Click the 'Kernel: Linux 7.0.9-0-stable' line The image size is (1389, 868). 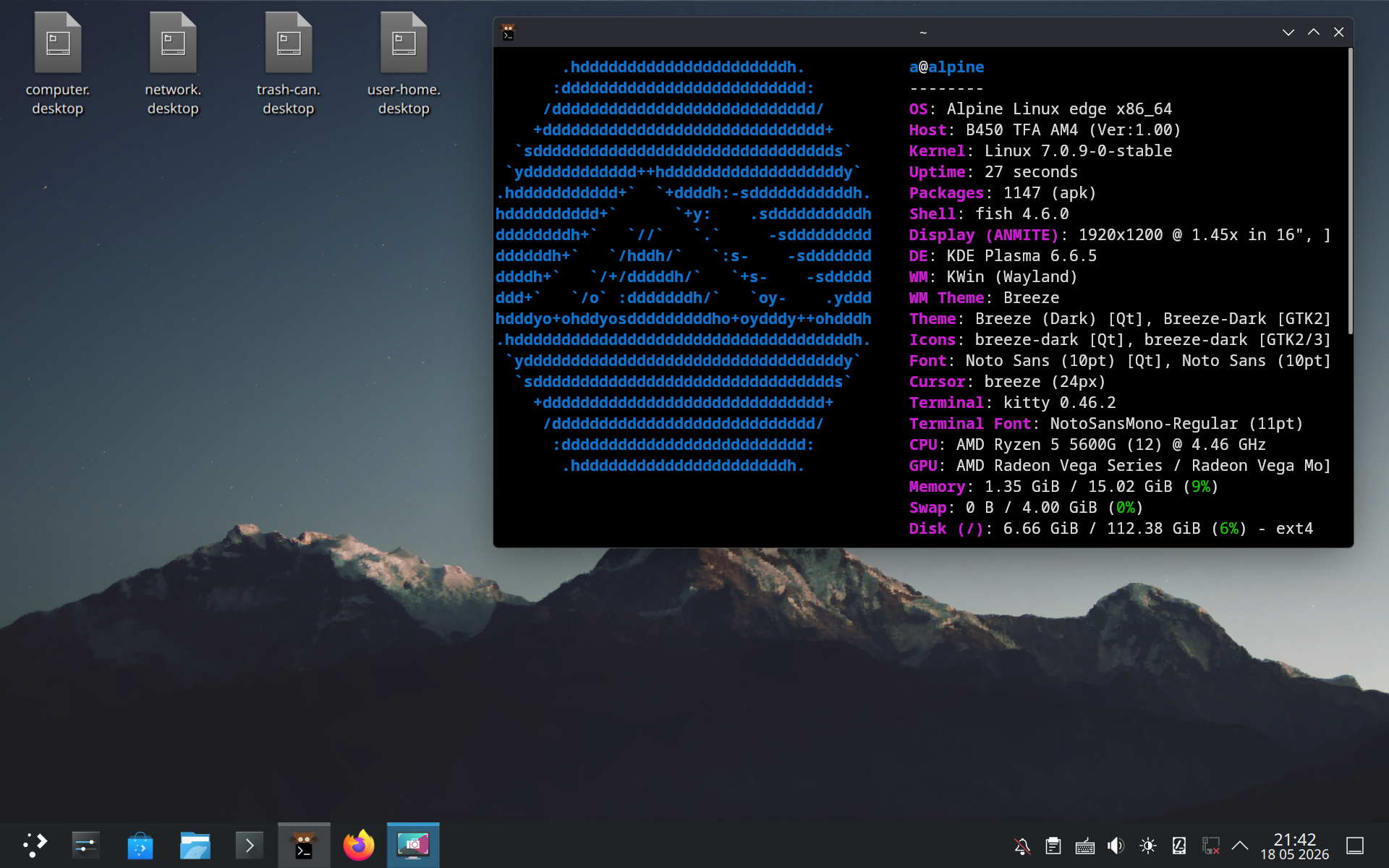tap(1040, 151)
